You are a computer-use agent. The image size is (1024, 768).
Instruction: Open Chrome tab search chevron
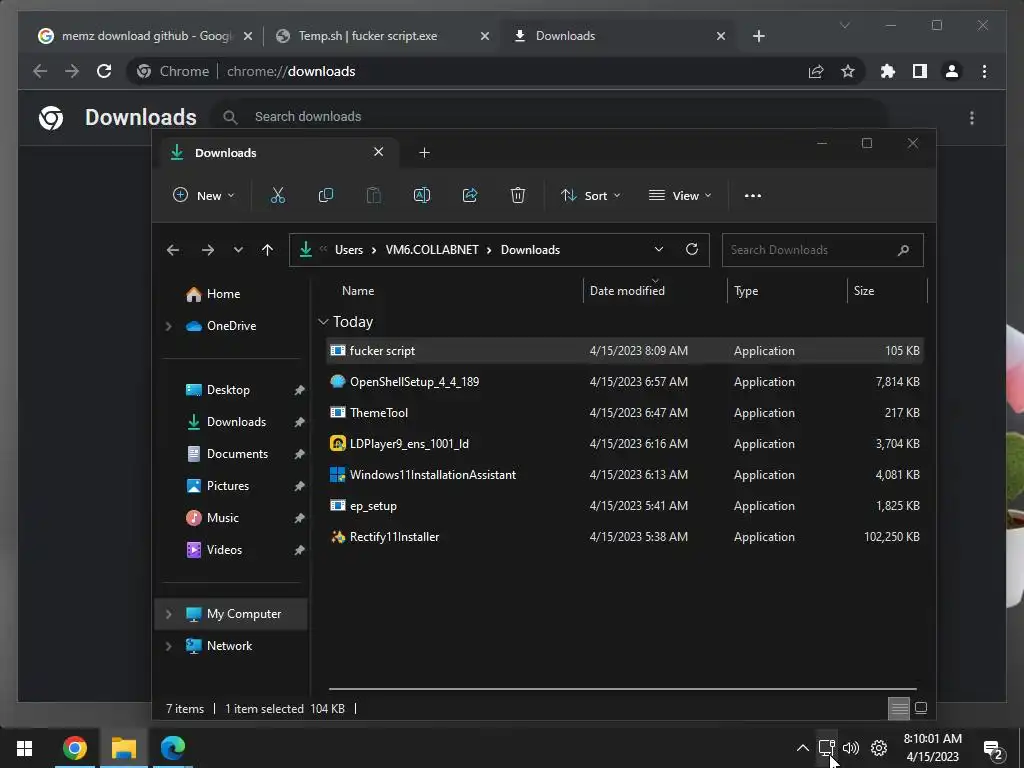(844, 25)
